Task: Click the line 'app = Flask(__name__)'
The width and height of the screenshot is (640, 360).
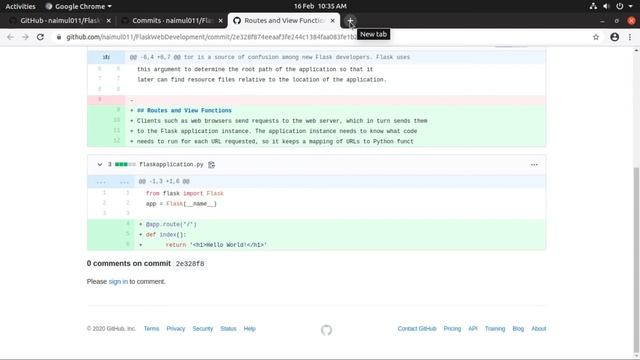Action: [181, 204]
